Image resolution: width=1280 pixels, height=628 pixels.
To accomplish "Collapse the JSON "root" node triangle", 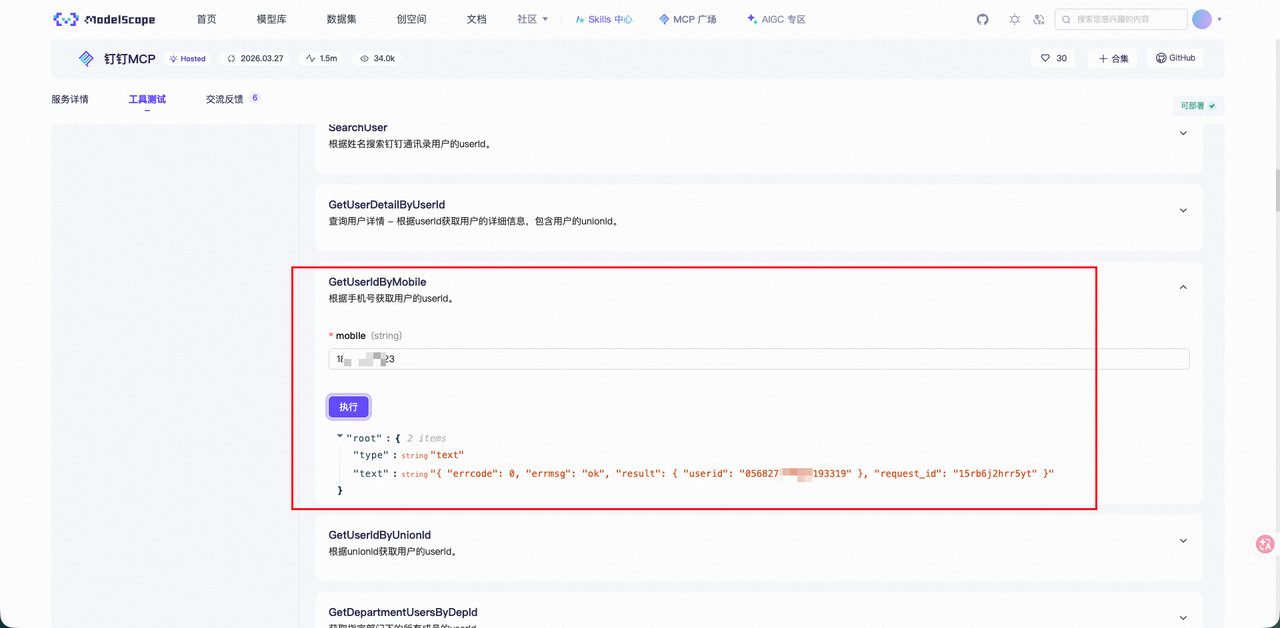I will [340, 437].
